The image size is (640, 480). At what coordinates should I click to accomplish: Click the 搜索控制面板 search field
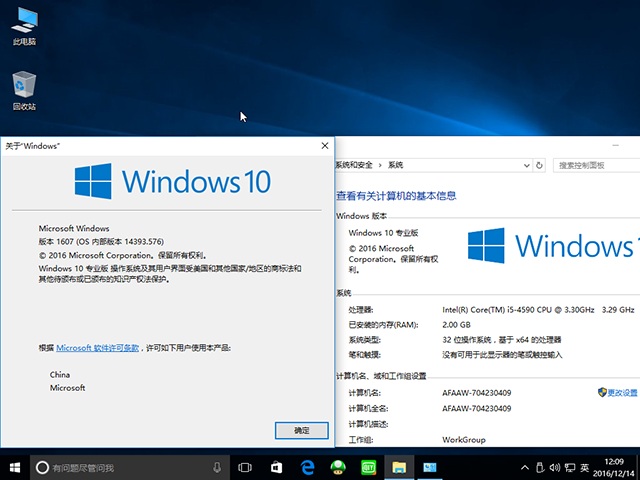(x=594, y=165)
